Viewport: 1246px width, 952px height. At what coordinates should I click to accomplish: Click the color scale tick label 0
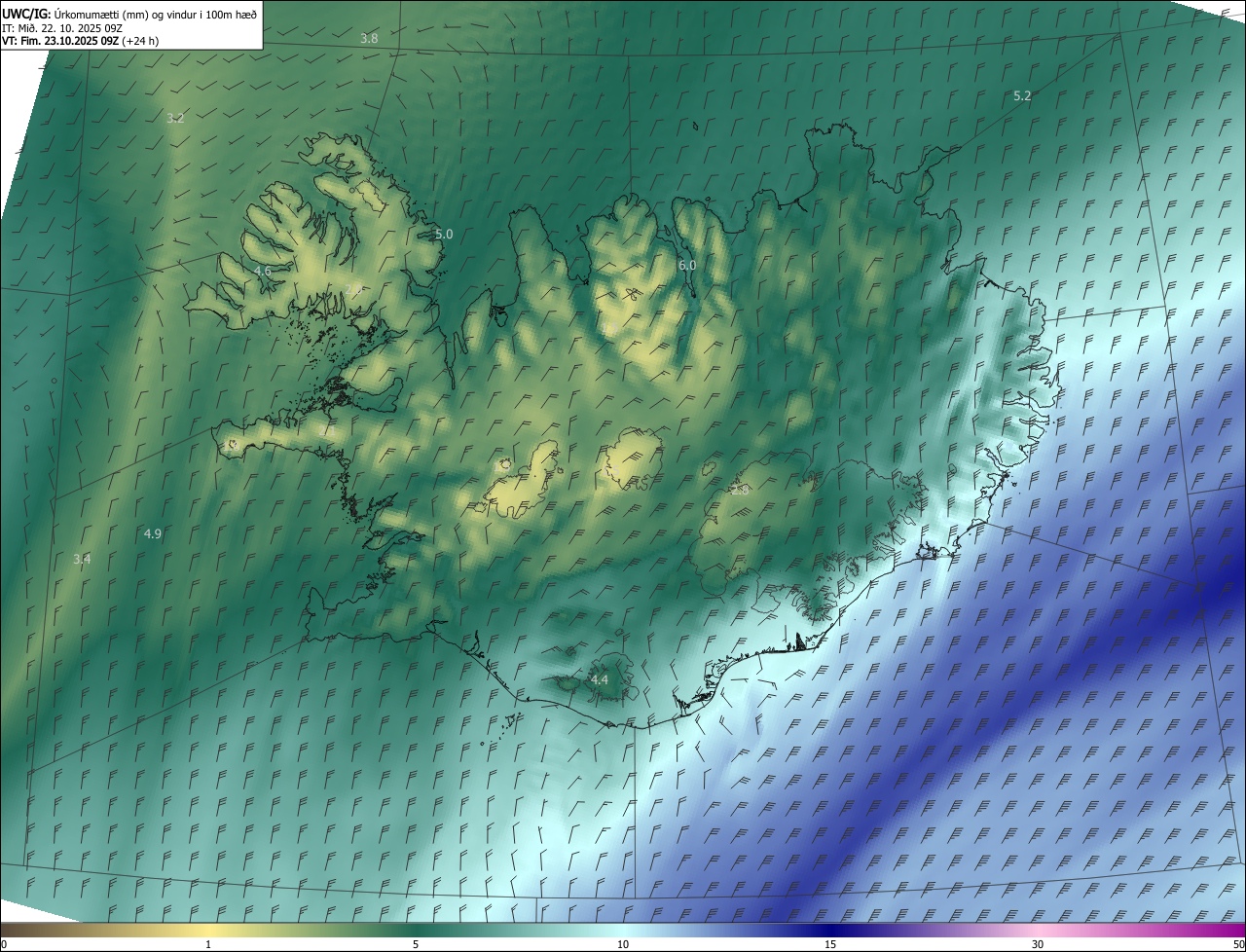tap(4, 944)
